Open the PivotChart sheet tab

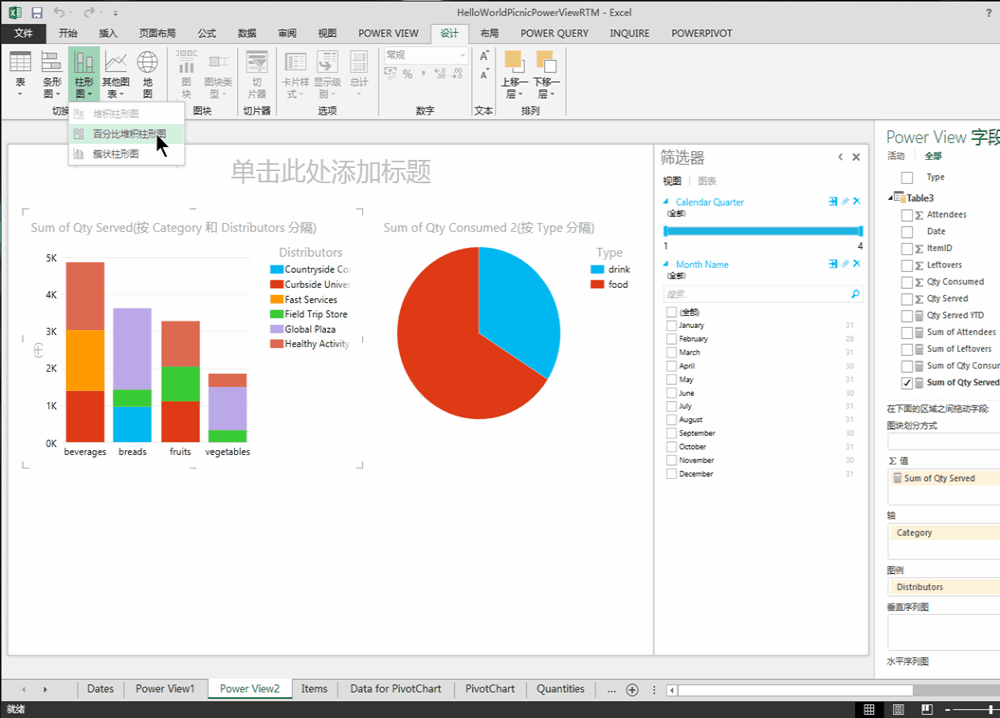tap(490, 689)
